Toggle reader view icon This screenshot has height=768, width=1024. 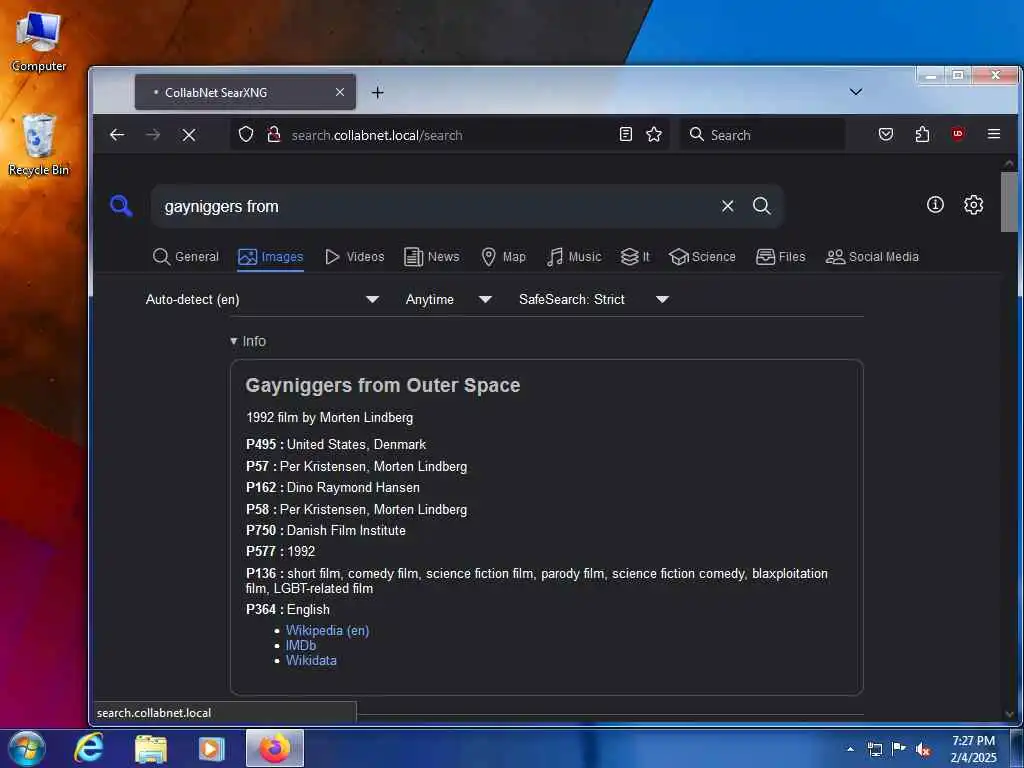pyautogui.click(x=626, y=135)
